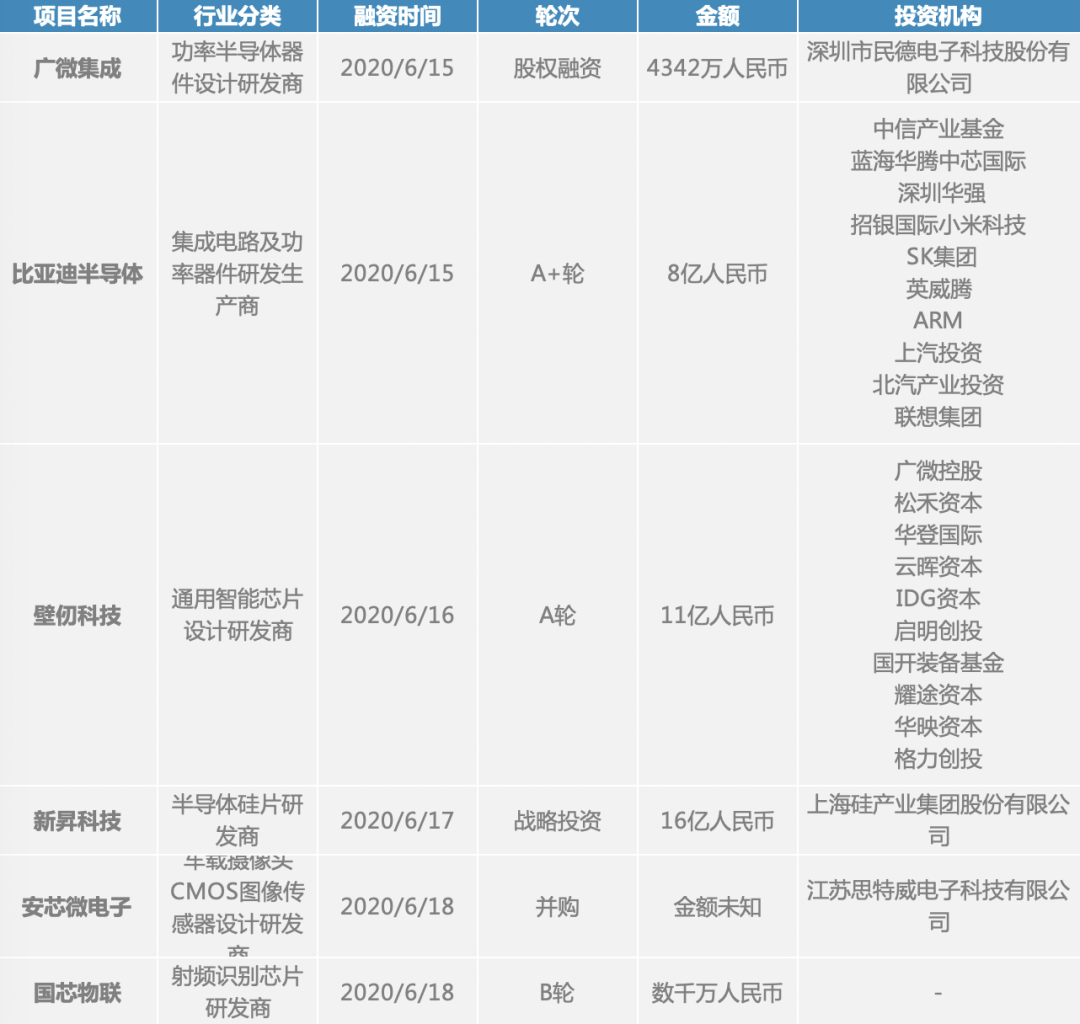Click the 股权融资 round cell

[557, 68]
